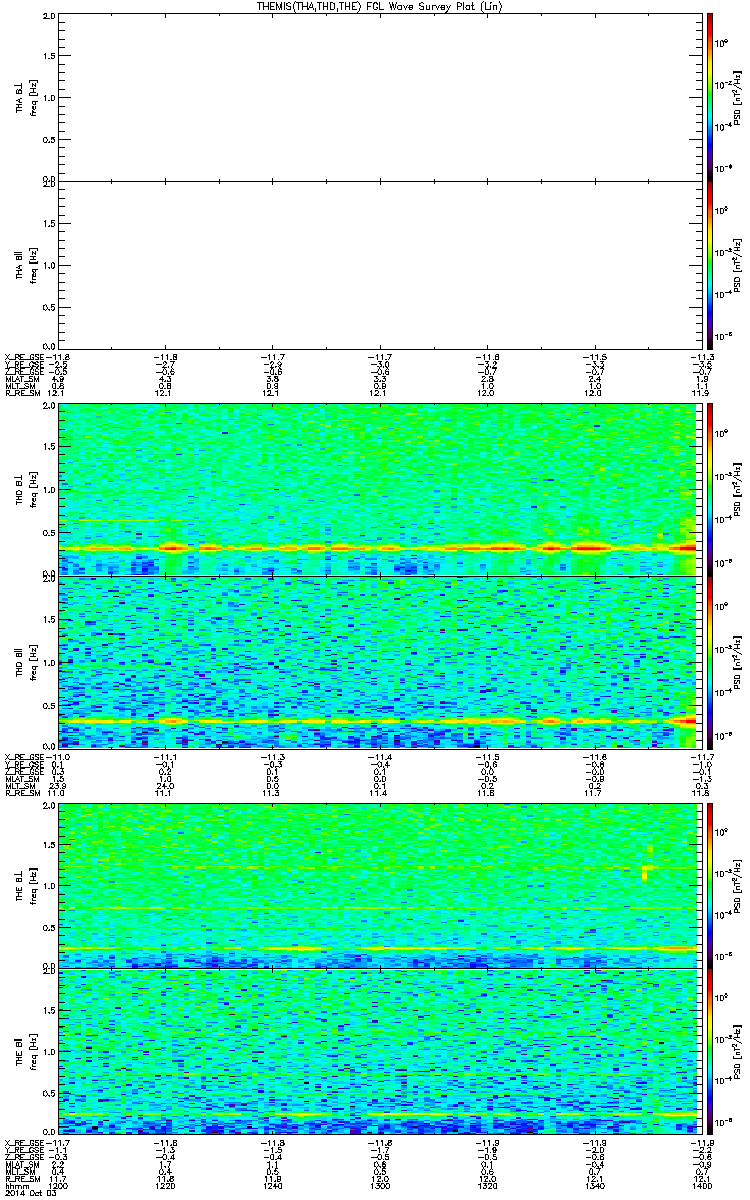750x1200 pixels.
Task: Click the THD BL freq [Hz] axis label
Action: (33, 490)
